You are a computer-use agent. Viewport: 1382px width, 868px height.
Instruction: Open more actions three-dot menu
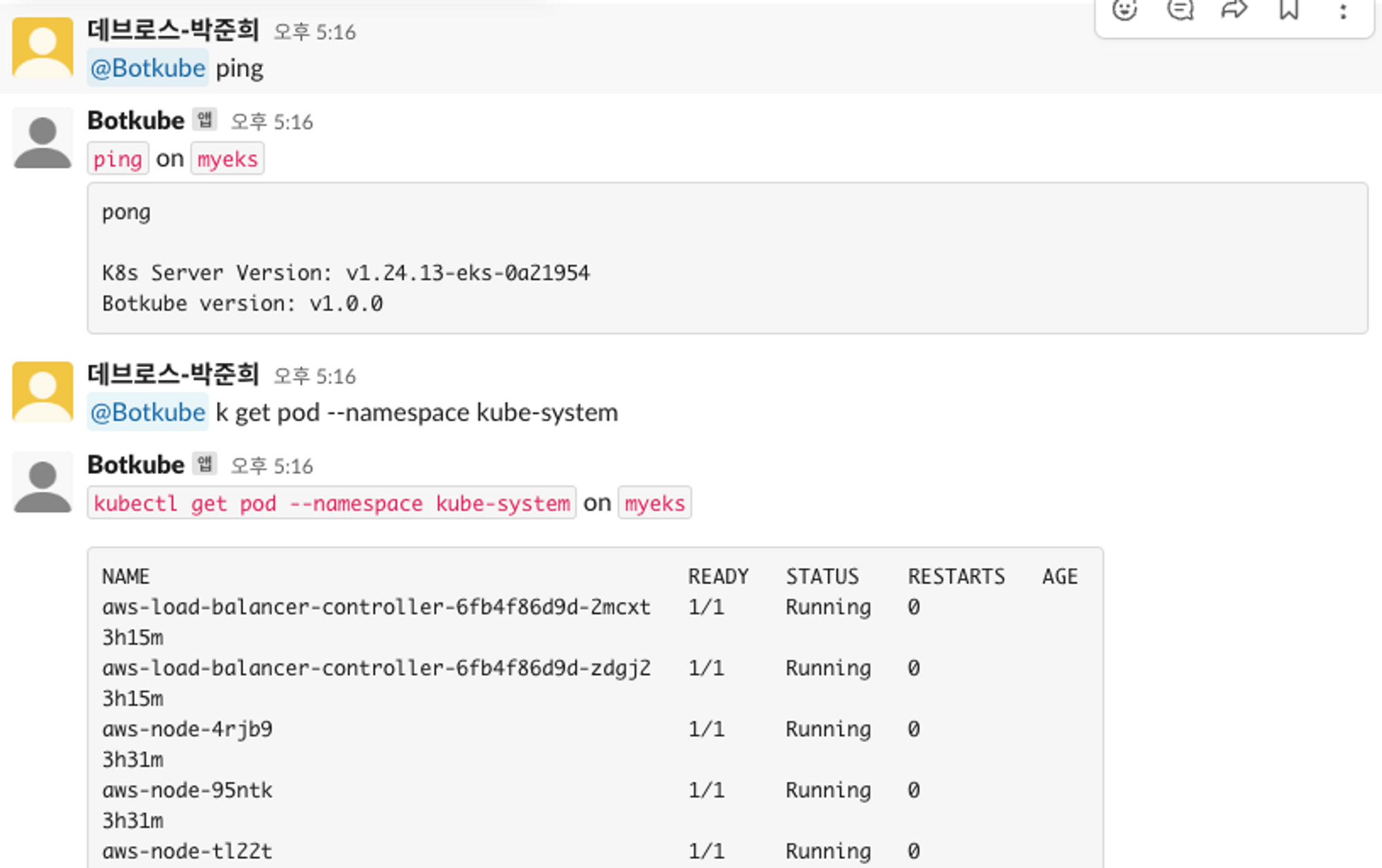point(1343,12)
